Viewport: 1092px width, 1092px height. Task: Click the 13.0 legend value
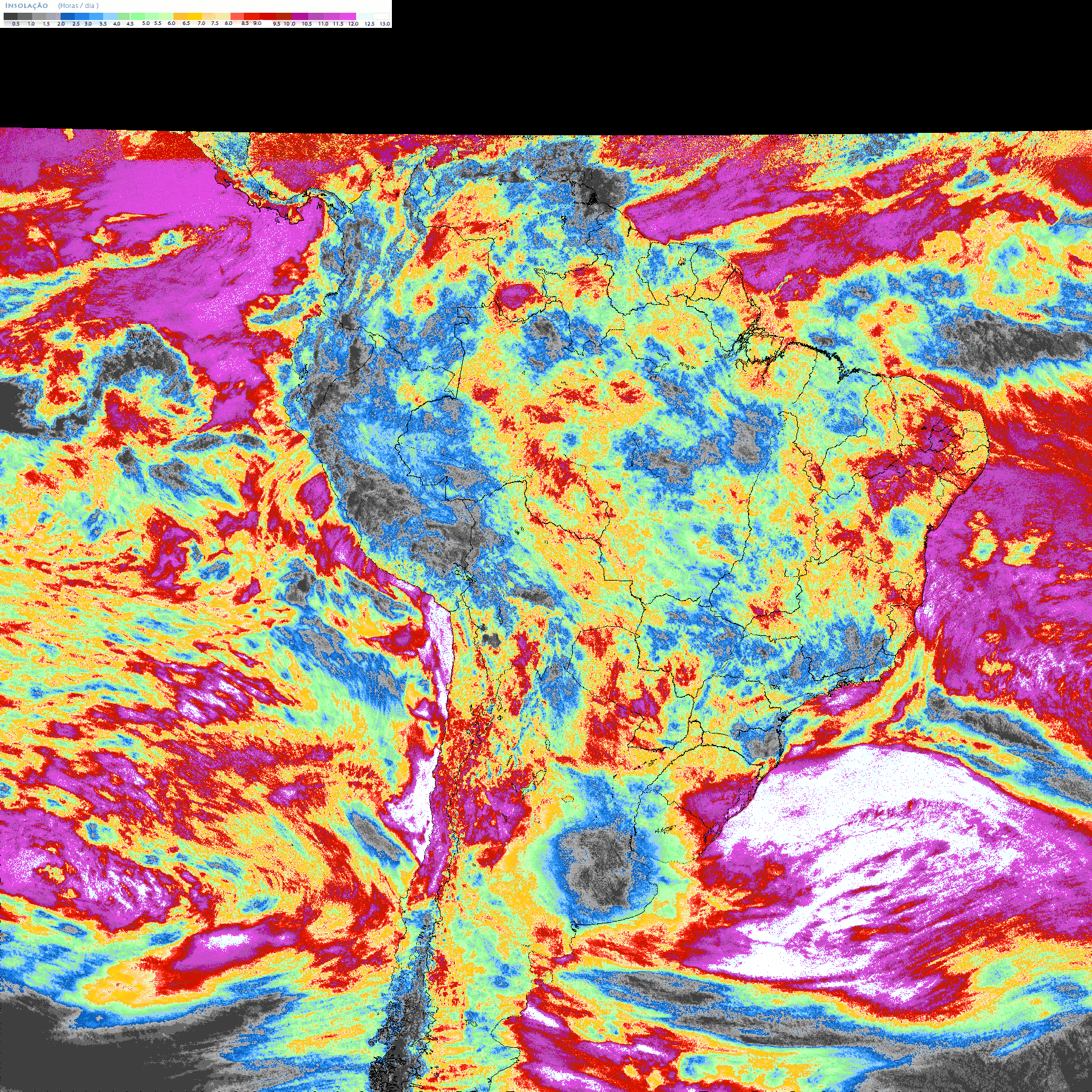[x=385, y=24]
